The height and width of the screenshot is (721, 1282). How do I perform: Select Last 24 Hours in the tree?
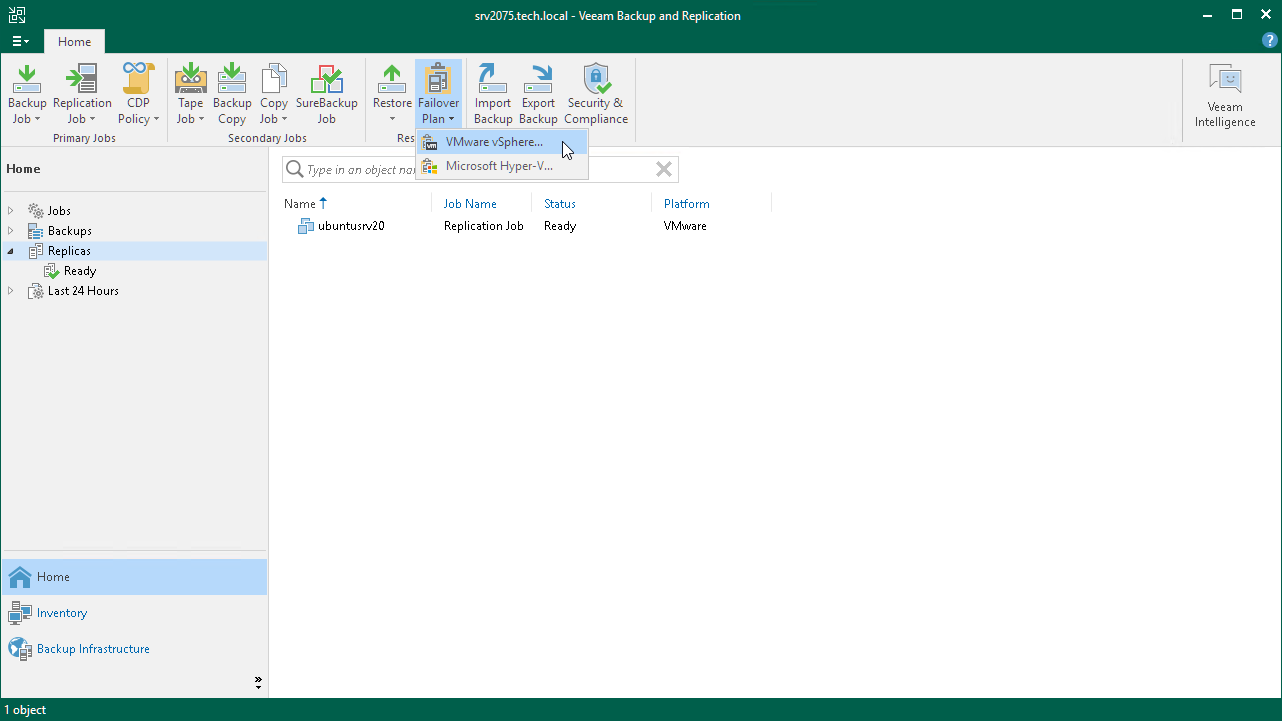(83, 291)
